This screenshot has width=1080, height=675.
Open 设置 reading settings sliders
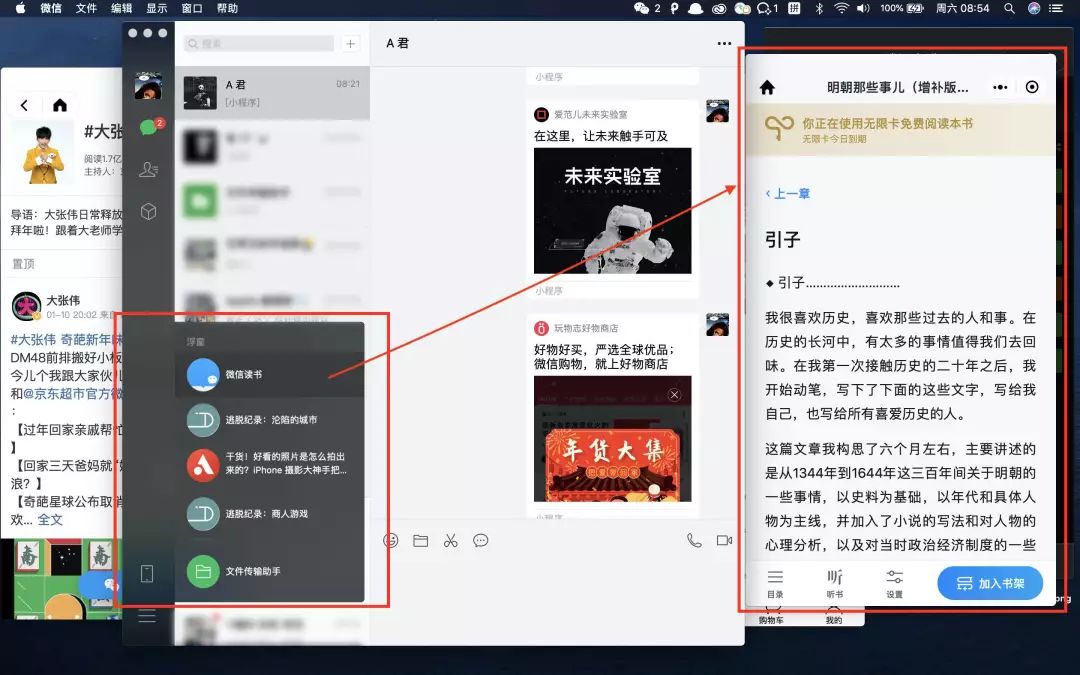pos(893,582)
